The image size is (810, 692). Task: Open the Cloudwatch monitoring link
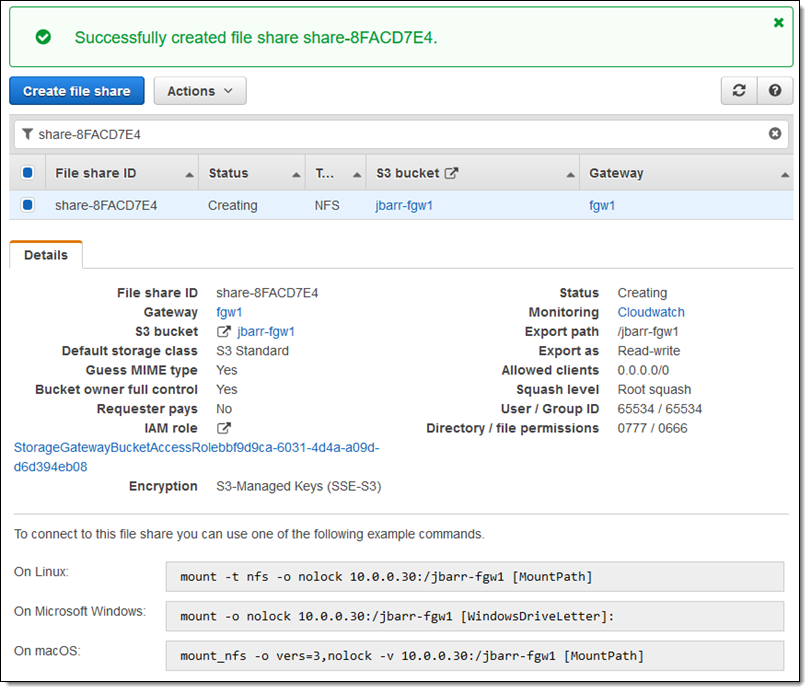coord(651,312)
